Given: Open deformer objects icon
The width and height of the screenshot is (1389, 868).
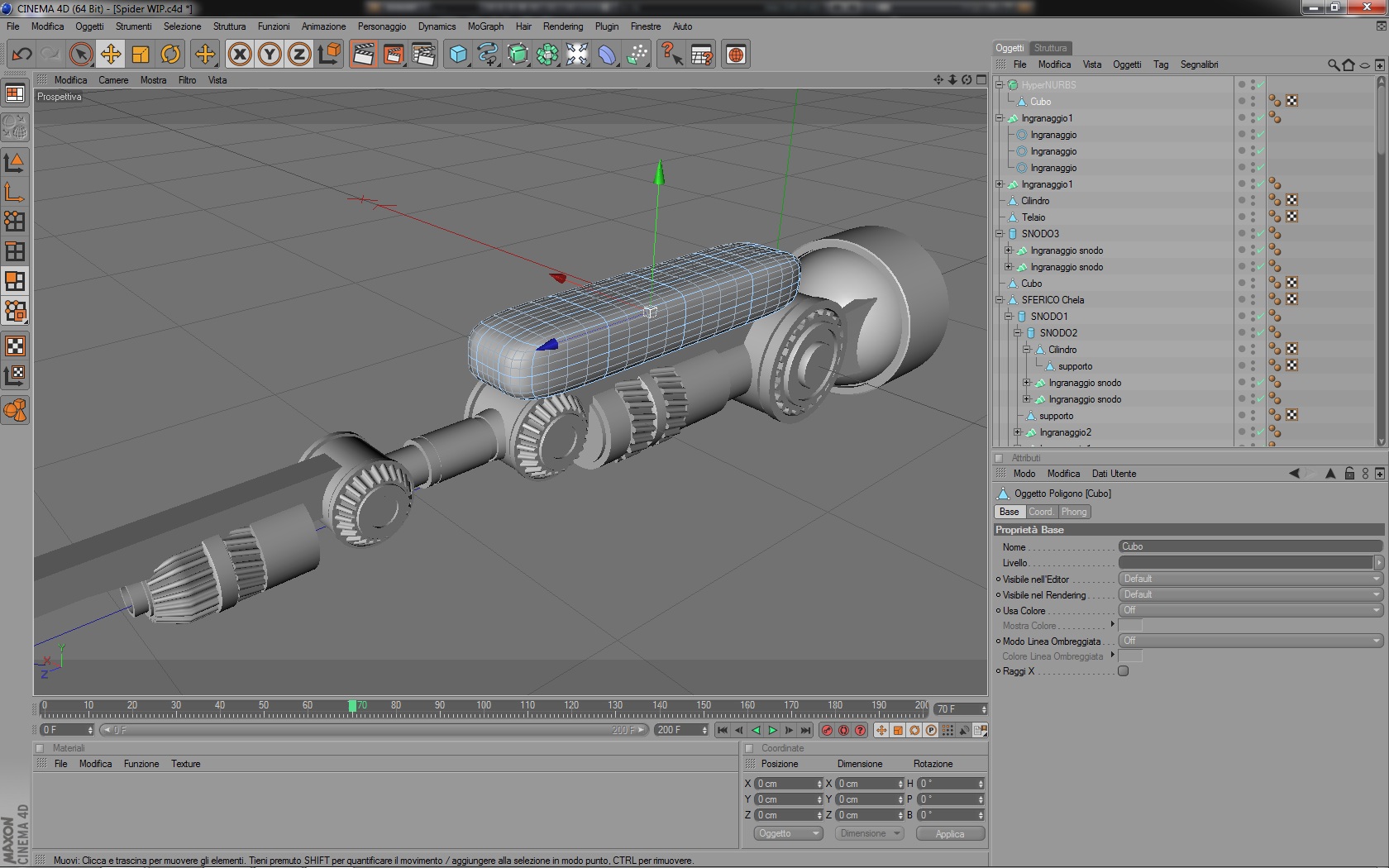Looking at the screenshot, I should tap(607, 55).
